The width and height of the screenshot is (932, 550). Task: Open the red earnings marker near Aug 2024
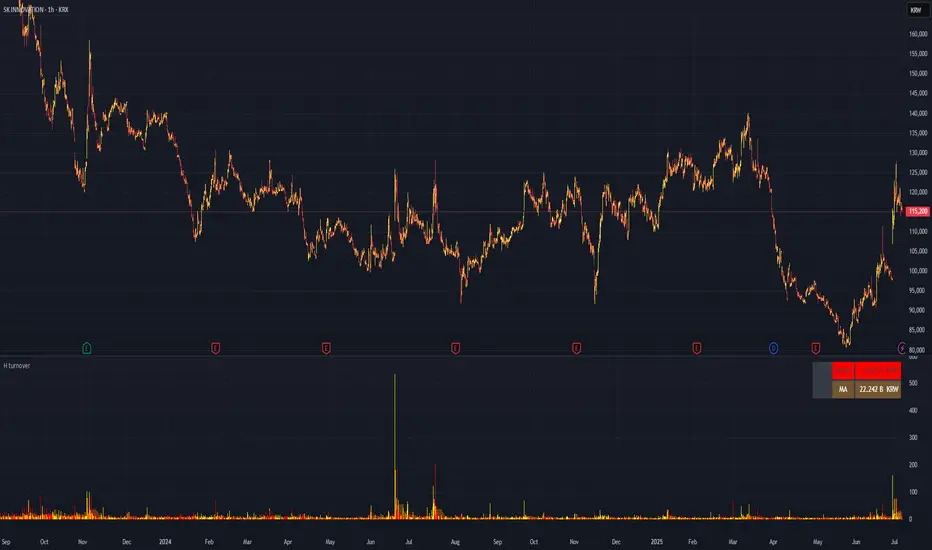(x=455, y=348)
